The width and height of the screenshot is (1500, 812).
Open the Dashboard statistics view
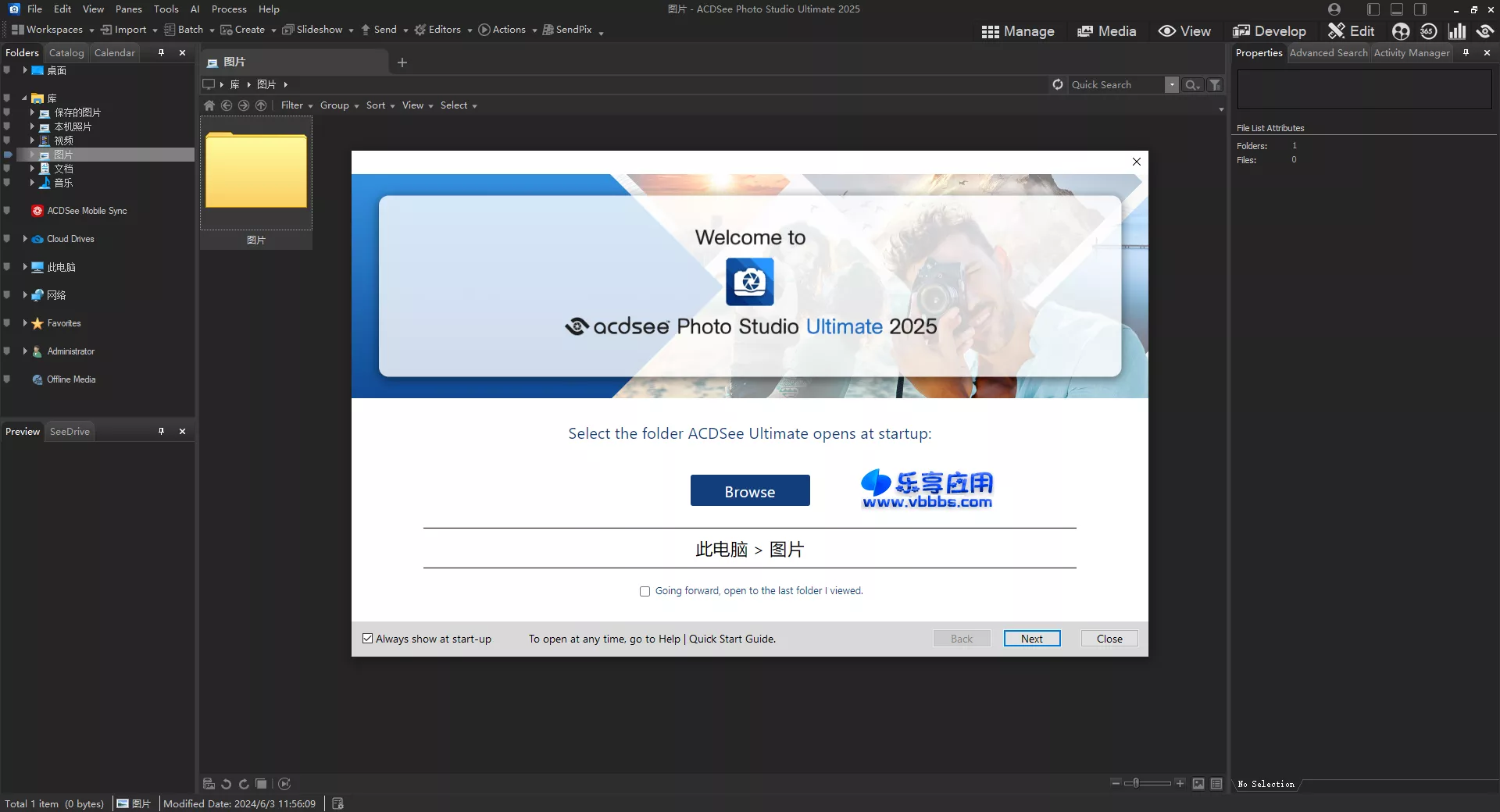point(1458,31)
